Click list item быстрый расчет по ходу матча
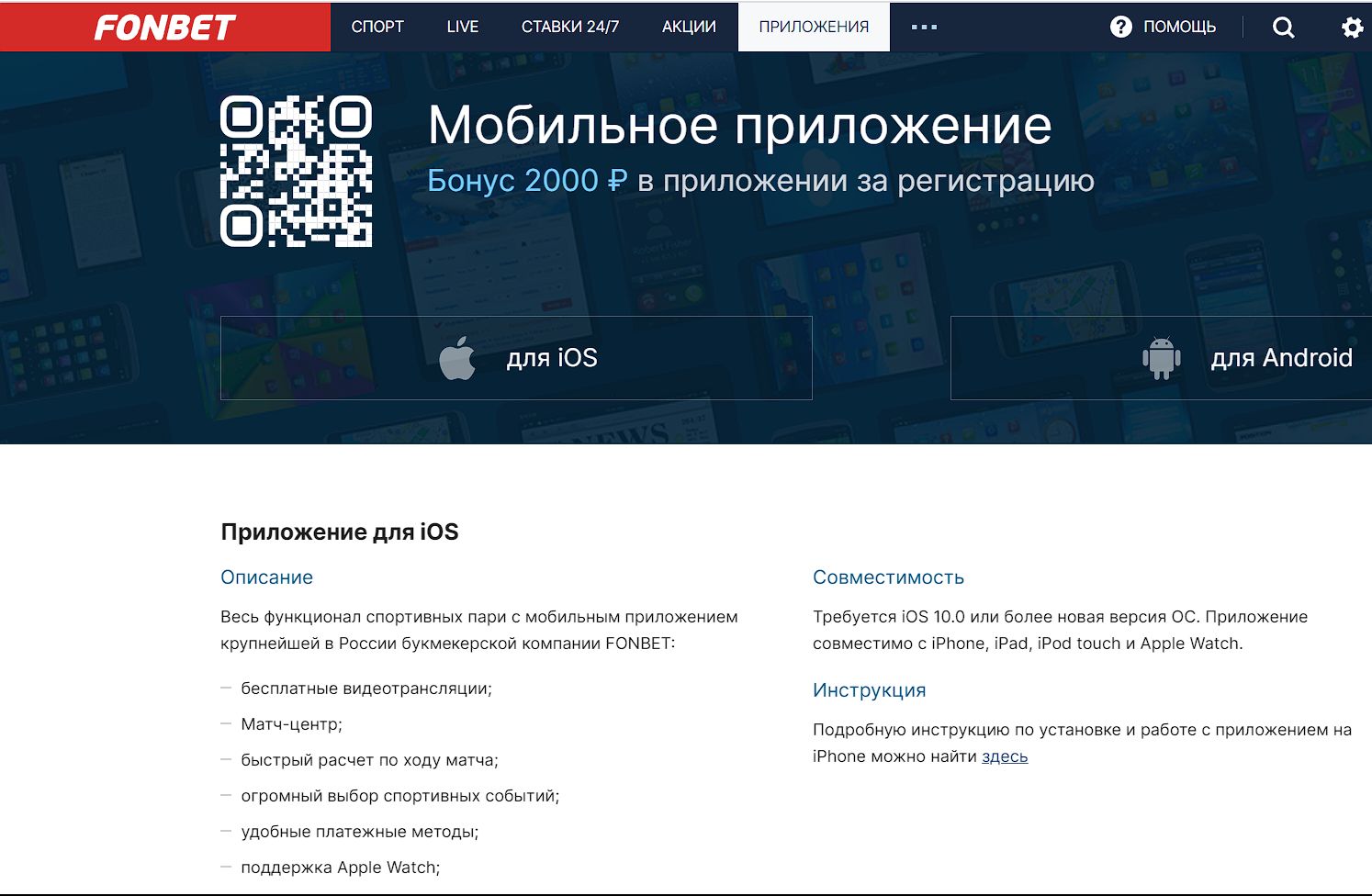Image resolution: width=1372 pixels, height=896 pixels. (x=369, y=760)
